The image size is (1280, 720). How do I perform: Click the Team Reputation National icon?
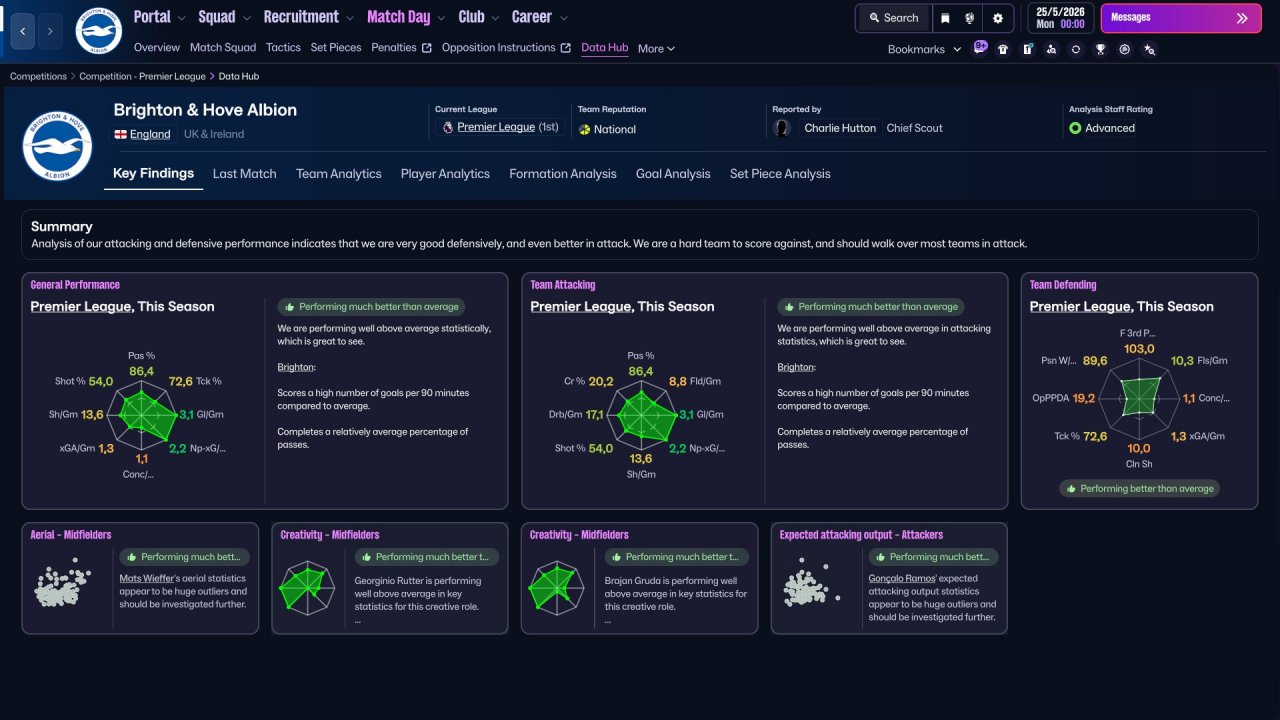point(585,129)
